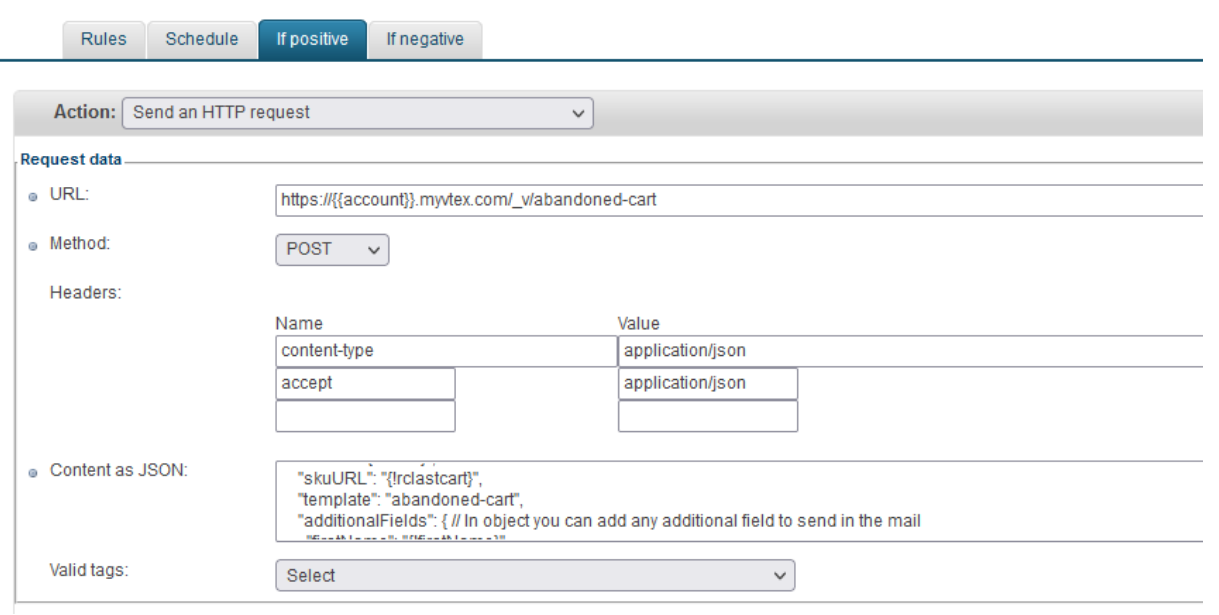Open the Valid tags Select dropdown
This screenshot has height=615, width=1219.
coord(535,576)
